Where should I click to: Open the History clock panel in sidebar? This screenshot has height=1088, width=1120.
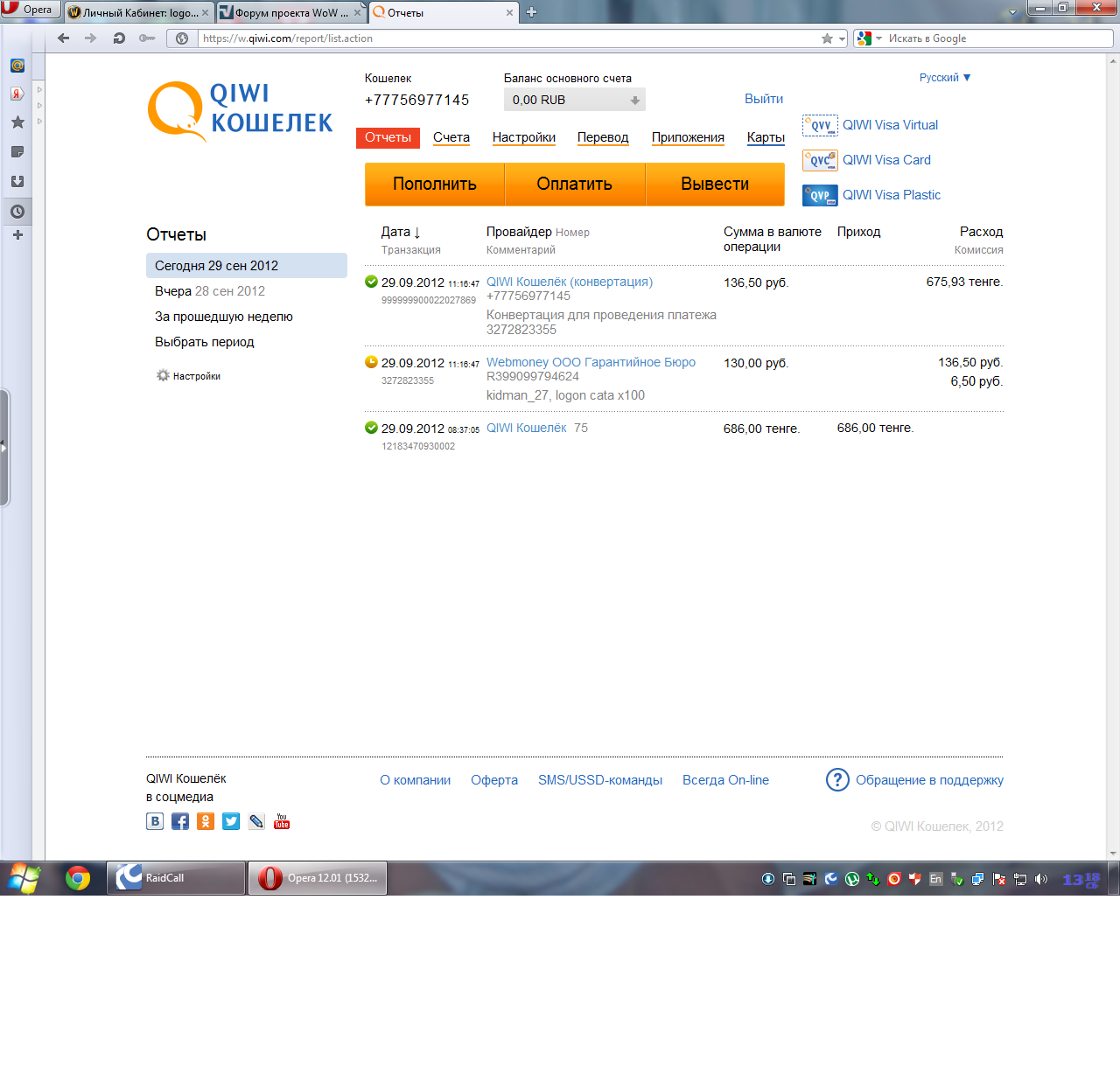click(17, 212)
